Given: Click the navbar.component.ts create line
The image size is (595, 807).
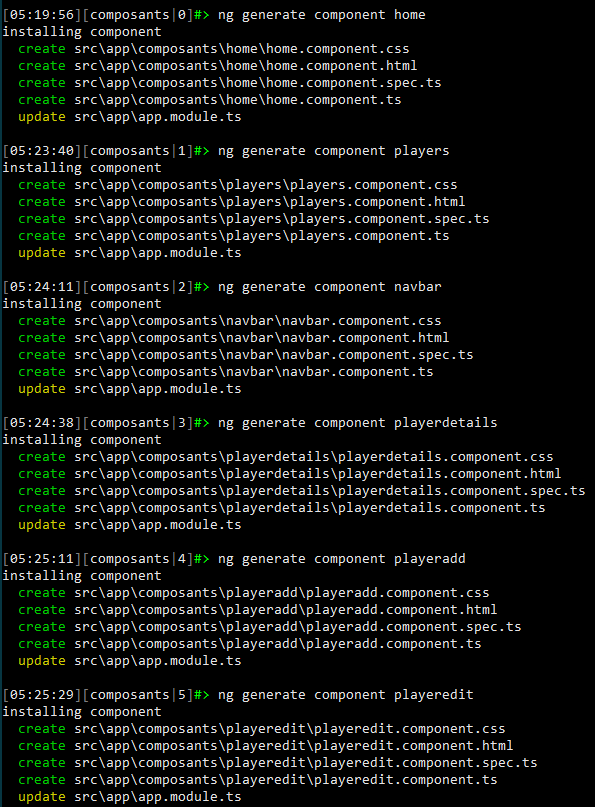Looking at the screenshot, I should tap(225, 372).
